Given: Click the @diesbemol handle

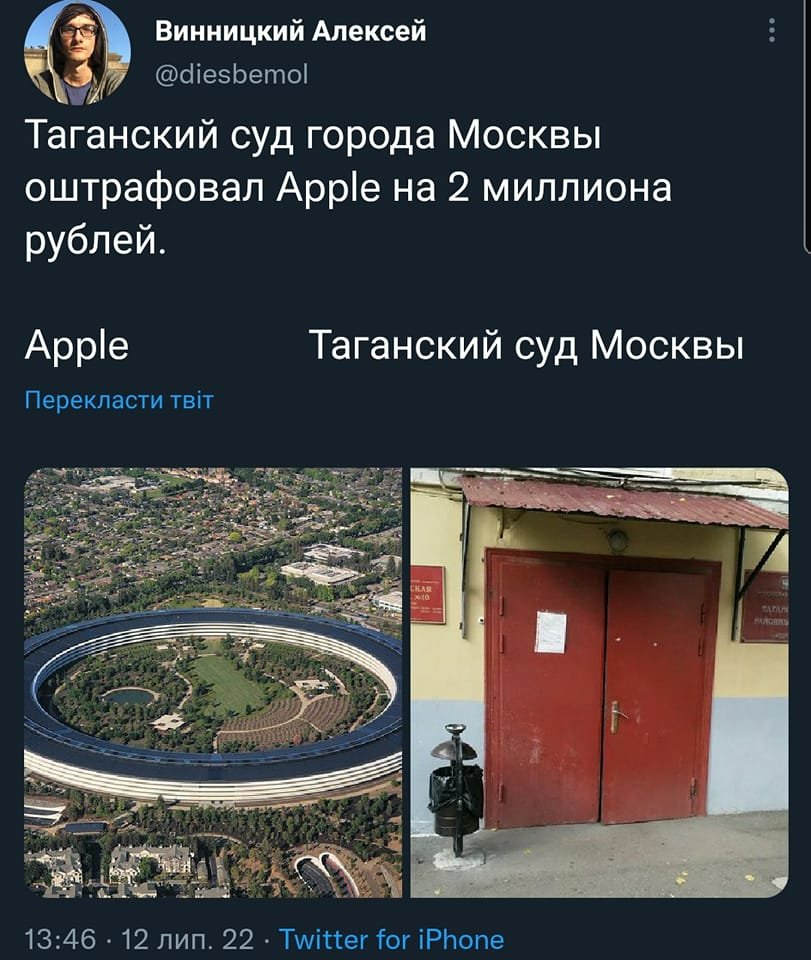Looking at the screenshot, I should click(231, 74).
